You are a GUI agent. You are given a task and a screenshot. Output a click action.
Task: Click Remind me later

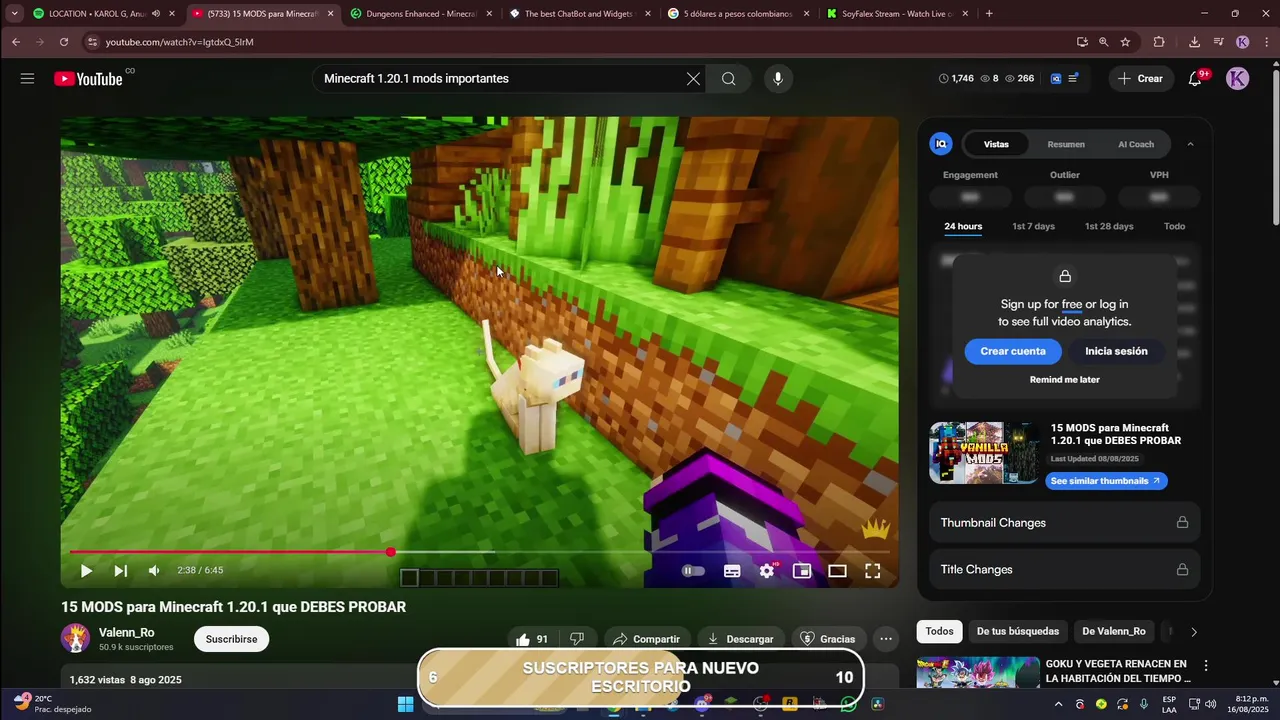[x=1064, y=380]
